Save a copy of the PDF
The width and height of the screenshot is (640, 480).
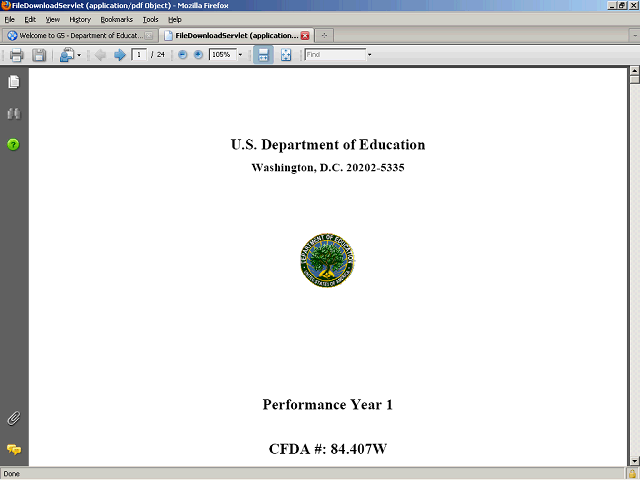[39, 55]
